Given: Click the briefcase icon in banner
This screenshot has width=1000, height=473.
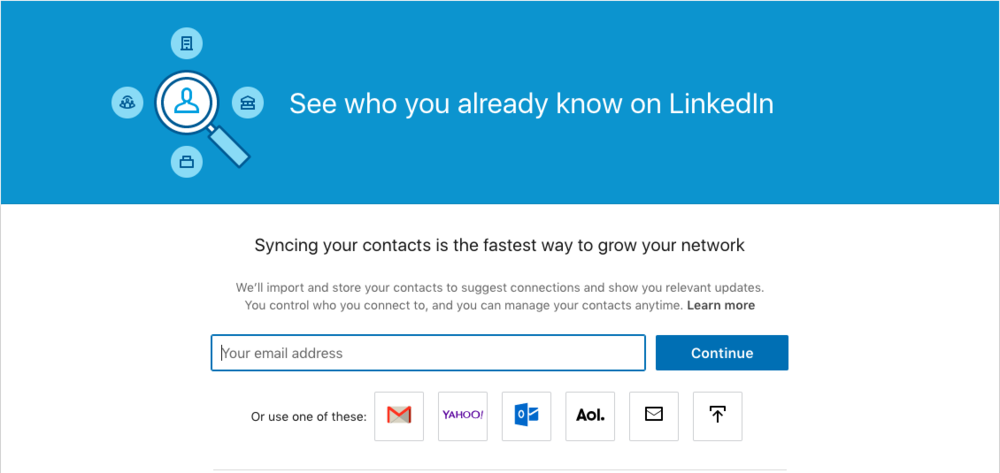Looking at the screenshot, I should 187,161.
